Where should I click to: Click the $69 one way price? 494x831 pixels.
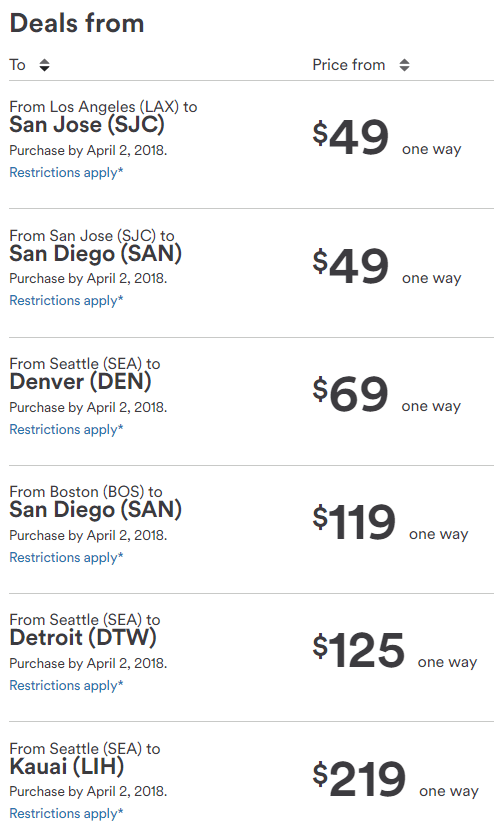386,394
